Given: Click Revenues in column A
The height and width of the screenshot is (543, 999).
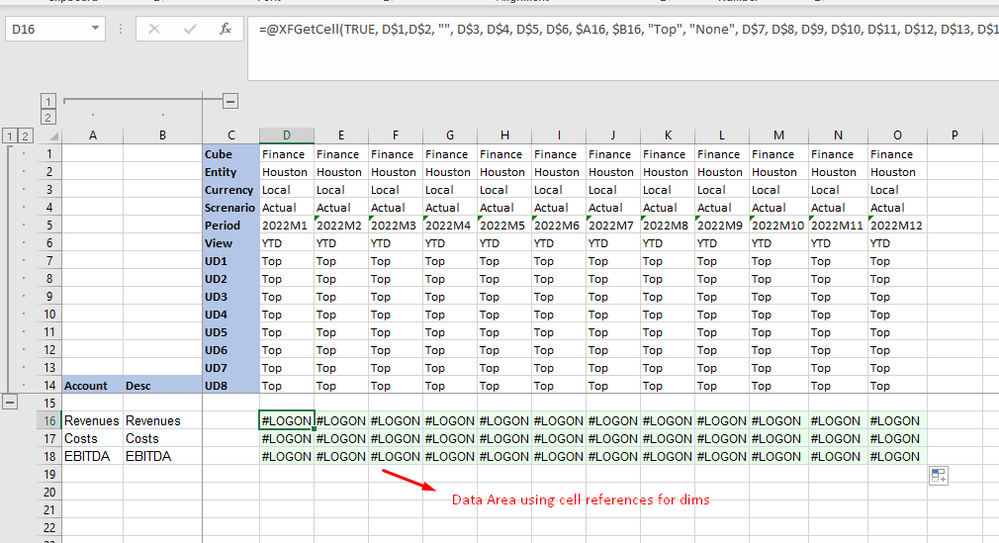Looking at the screenshot, I should [x=92, y=421].
